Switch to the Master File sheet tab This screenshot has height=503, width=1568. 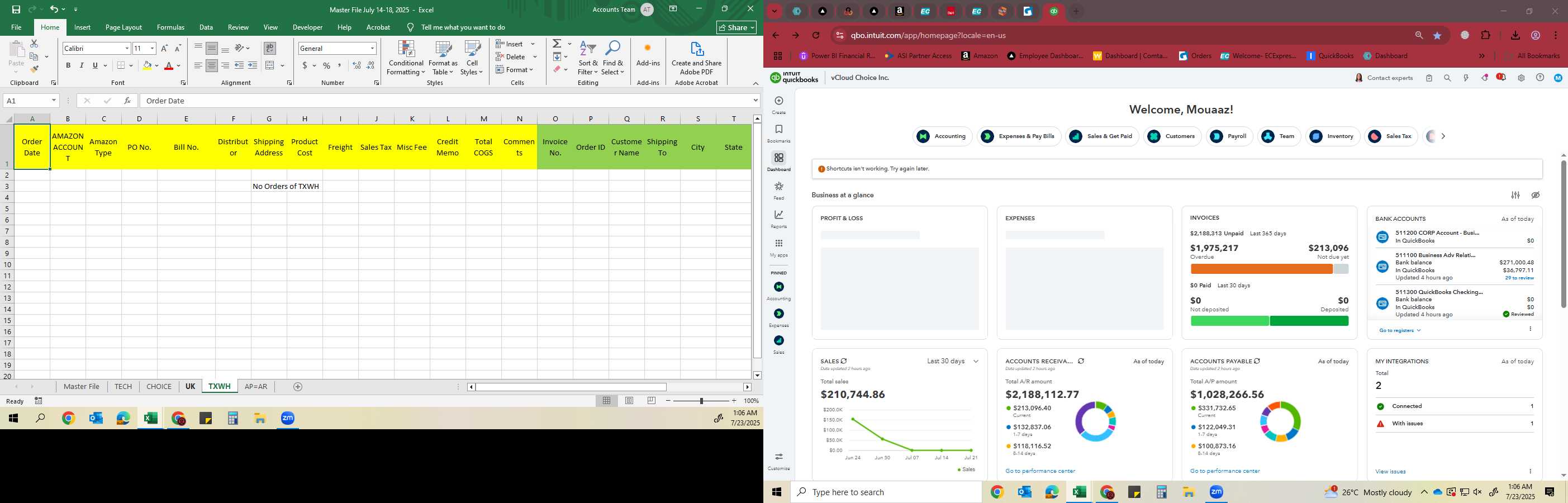click(x=82, y=387)
